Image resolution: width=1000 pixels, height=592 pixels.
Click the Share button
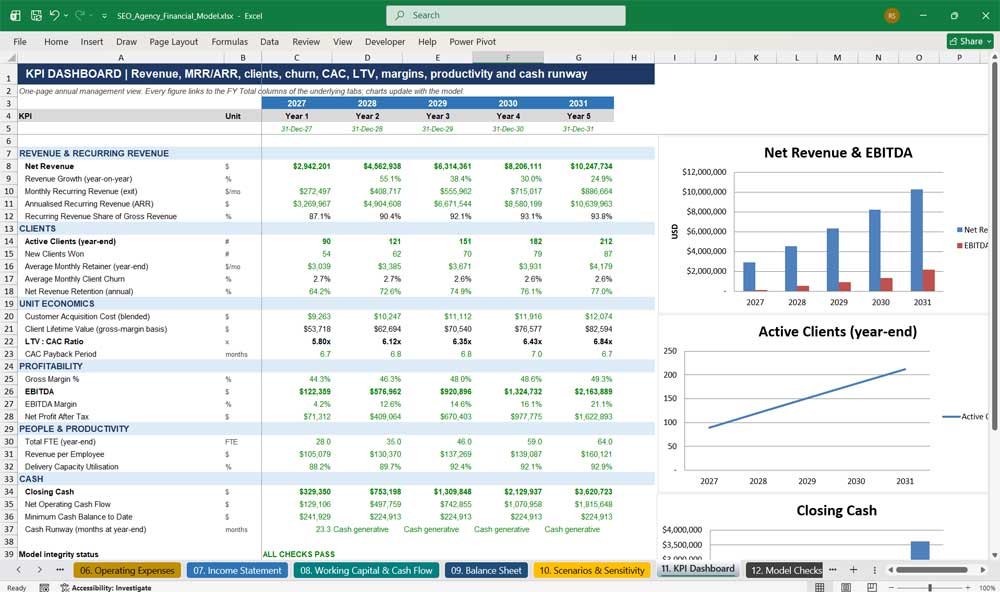pyautogui.click(x=970, y=41)
